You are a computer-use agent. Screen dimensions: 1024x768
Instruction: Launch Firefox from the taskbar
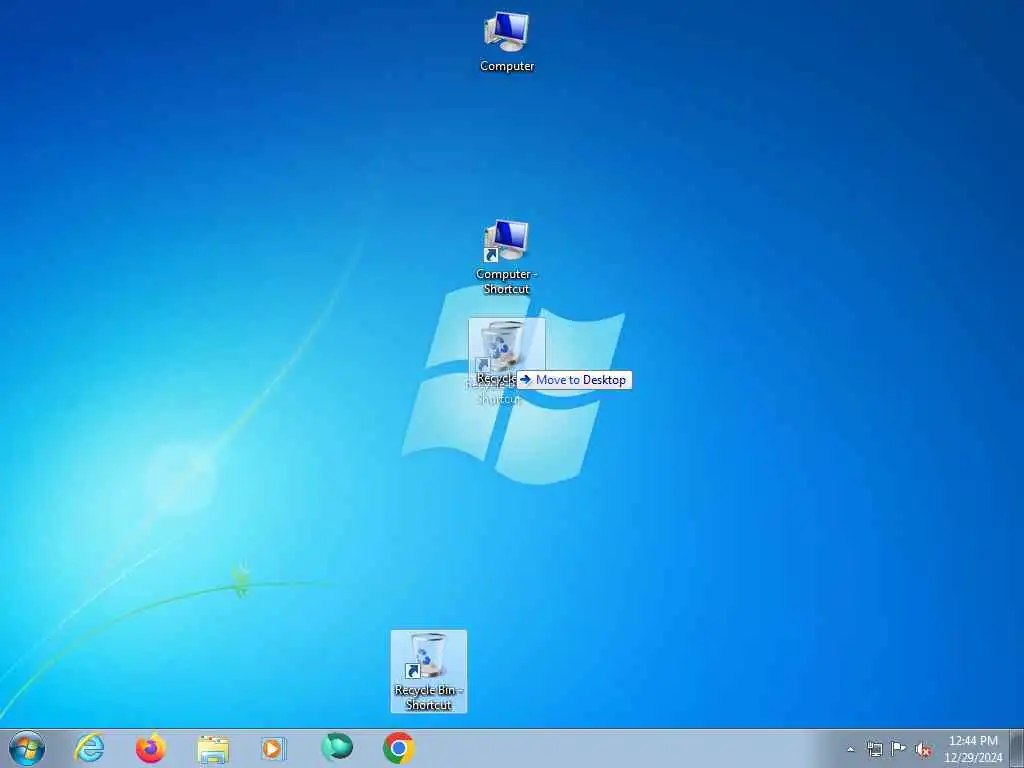click(150, 748)
